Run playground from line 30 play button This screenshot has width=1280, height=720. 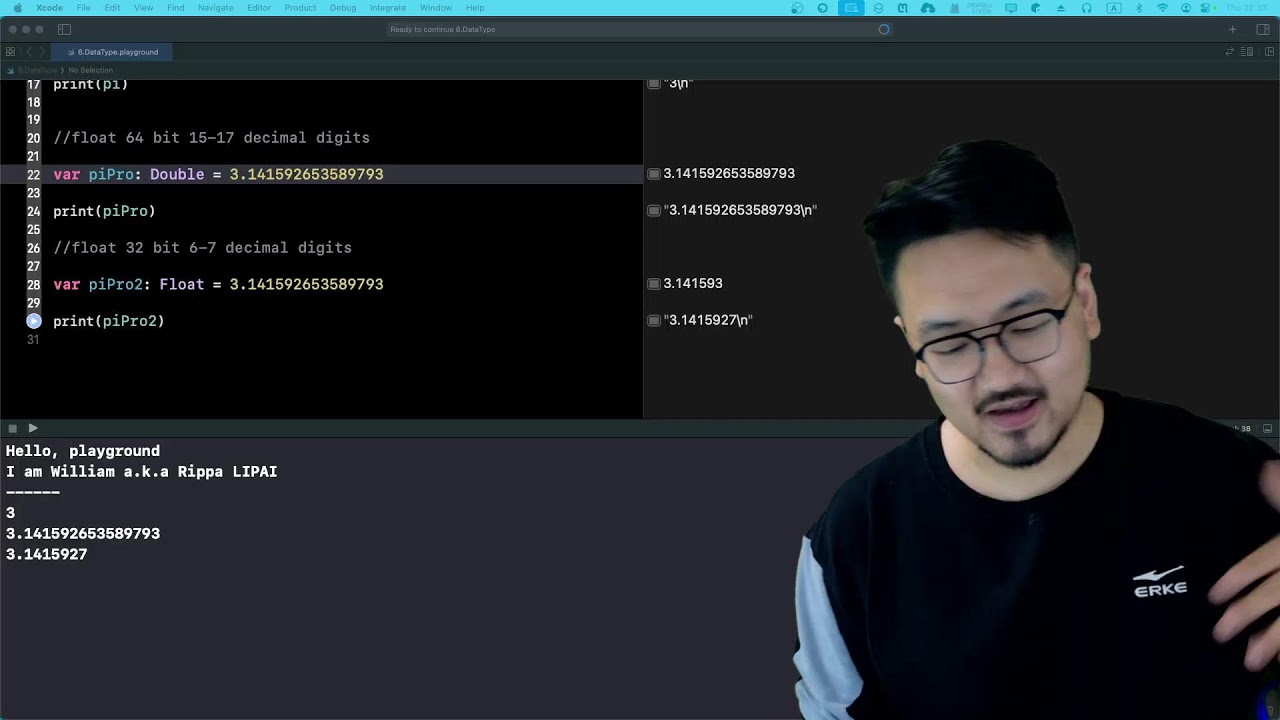pos(34,321)
